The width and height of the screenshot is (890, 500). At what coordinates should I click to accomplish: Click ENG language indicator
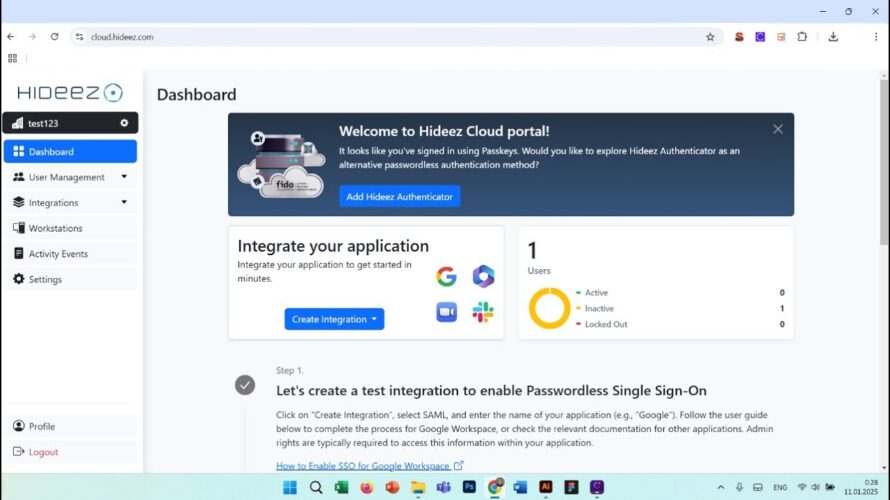tap(780, 488)
